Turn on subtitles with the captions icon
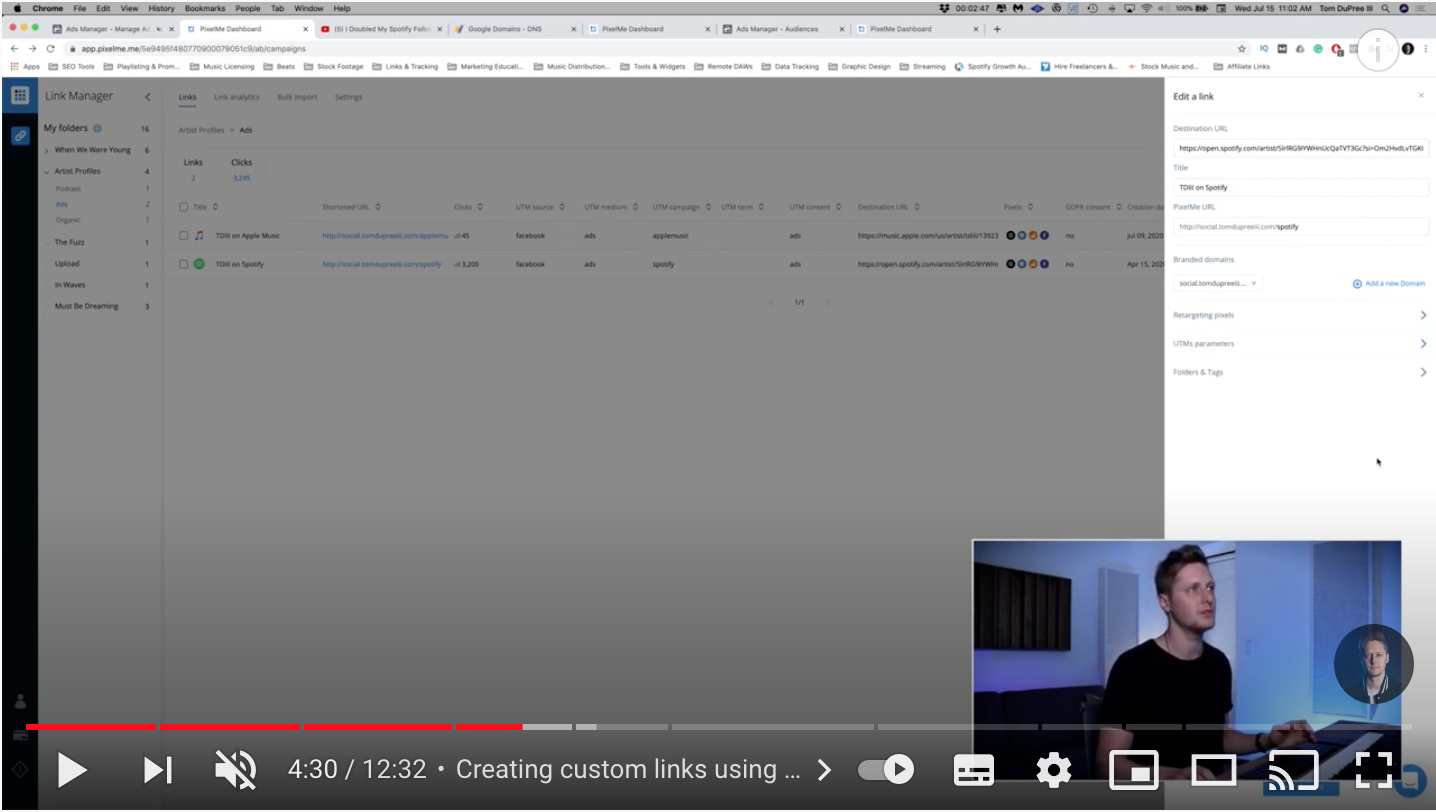This screenshot has width=1436, height=812. [973, 770]
